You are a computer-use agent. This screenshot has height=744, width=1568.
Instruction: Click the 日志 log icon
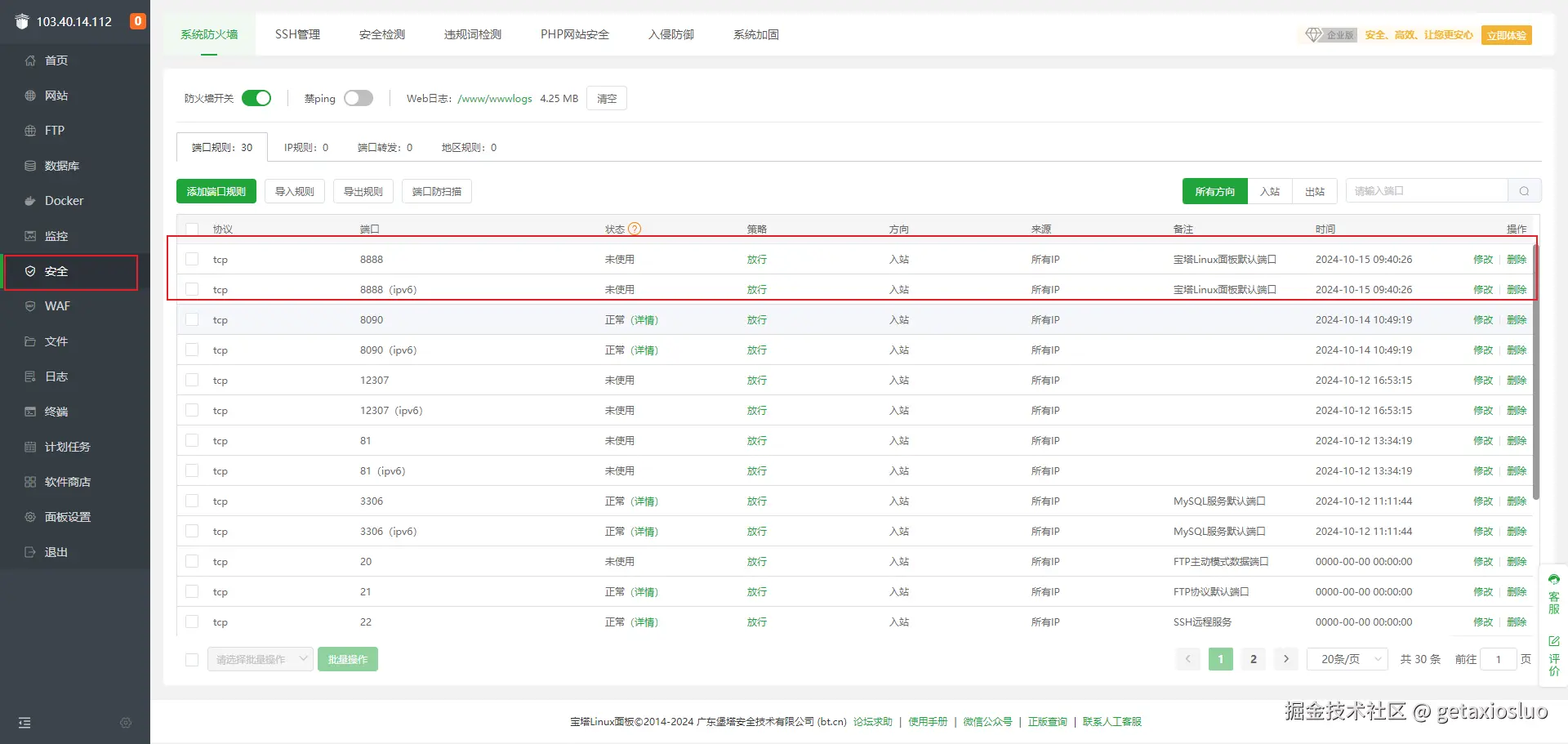coord(30,376)
